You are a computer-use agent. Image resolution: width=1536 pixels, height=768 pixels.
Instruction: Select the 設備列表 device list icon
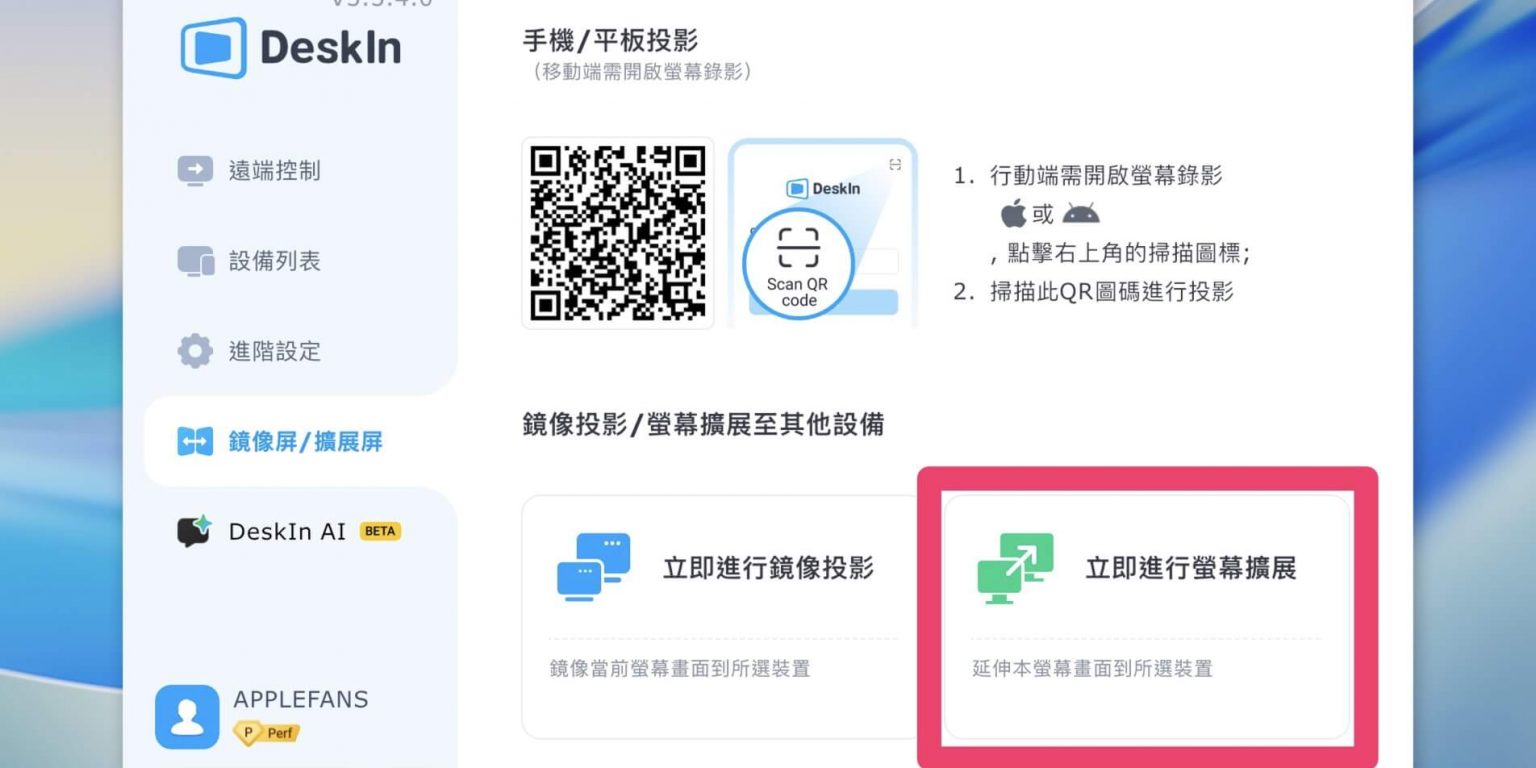(195, 261)
